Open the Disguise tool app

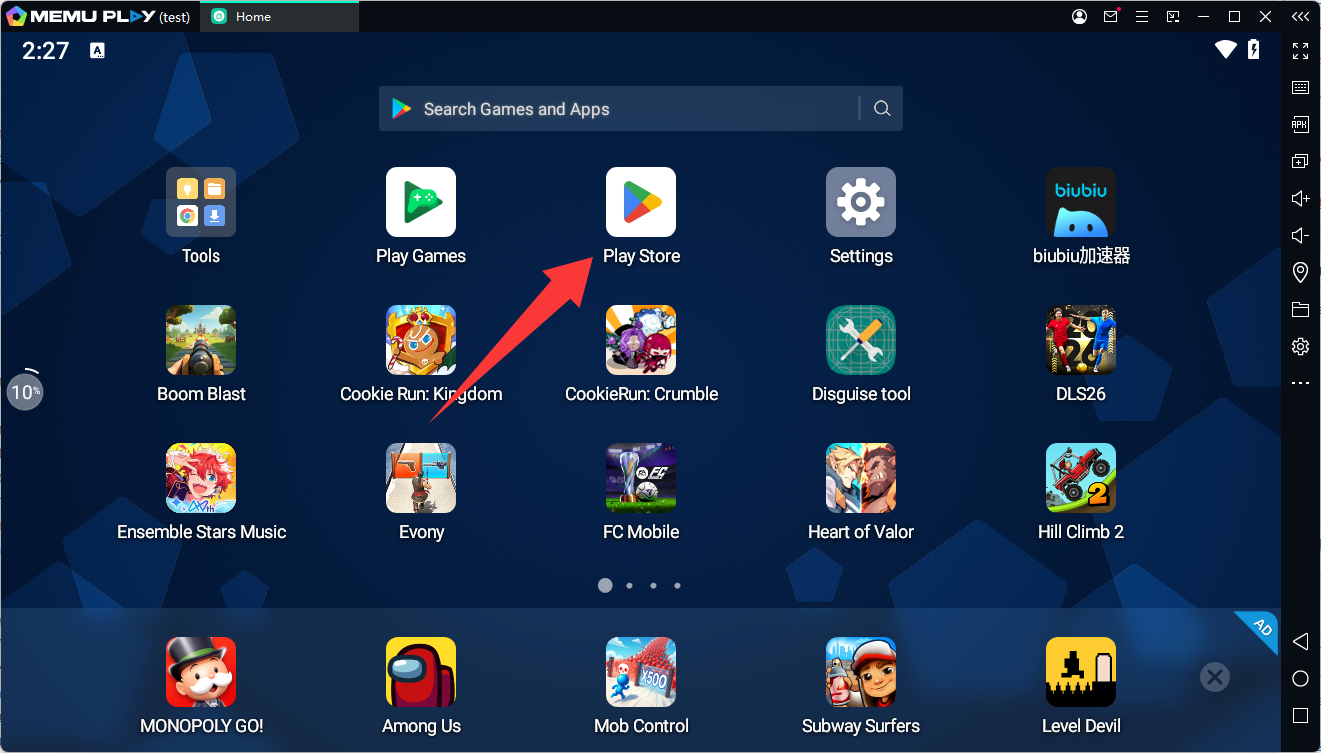[861, 340]
